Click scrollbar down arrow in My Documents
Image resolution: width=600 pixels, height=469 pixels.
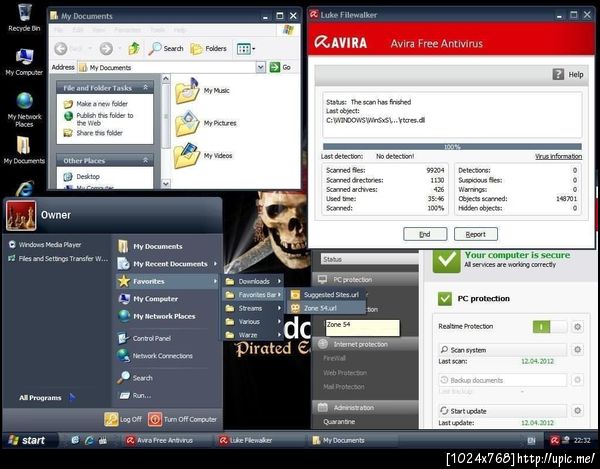point(166,184)
